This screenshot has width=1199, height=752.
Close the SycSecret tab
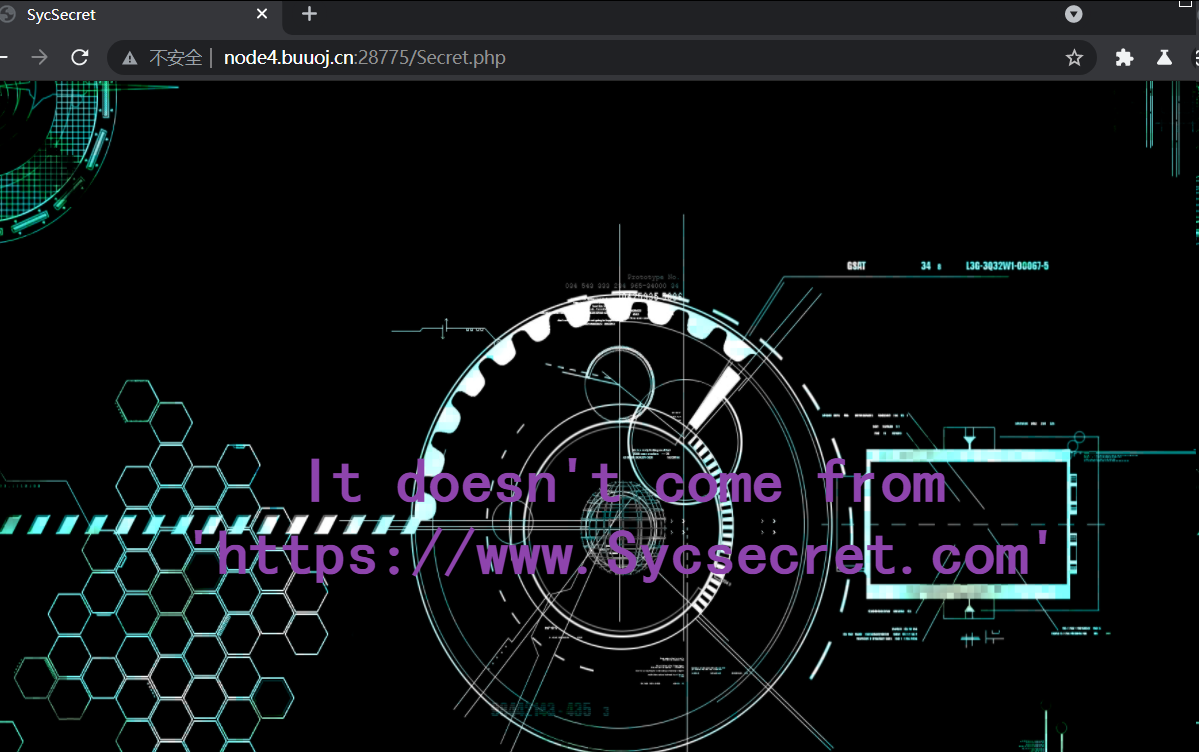pos(262,14)
